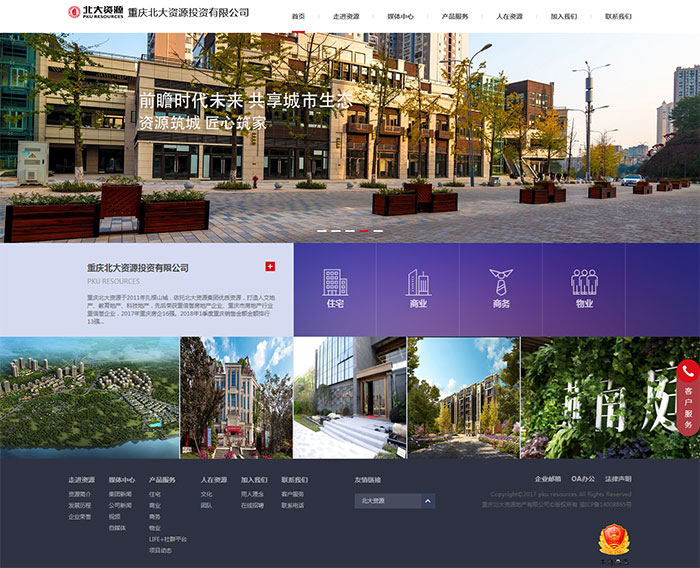
Task: Click the 重庆北大资源投资有限公司 intro heading
Action: tap(138, 268)
